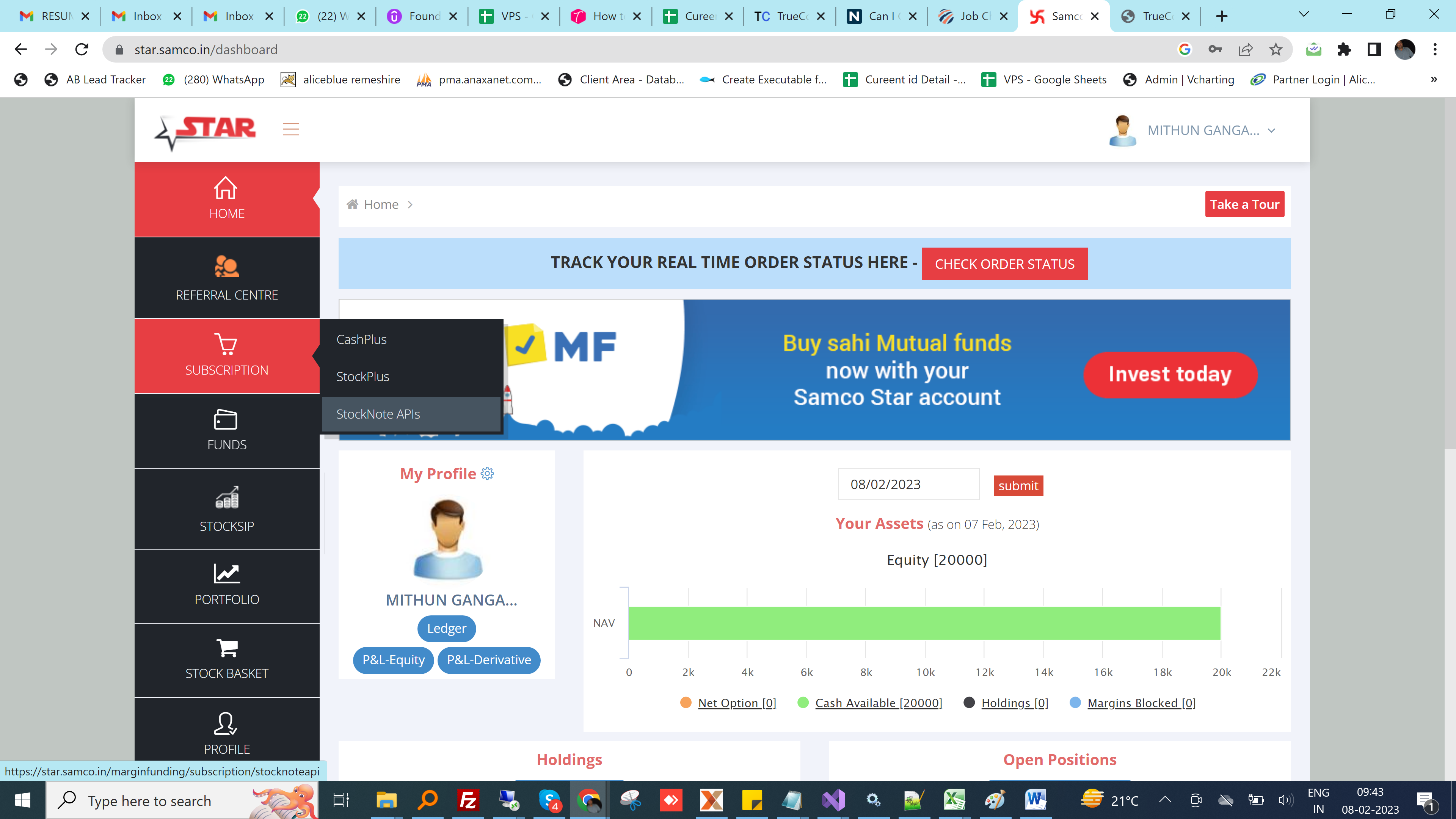Open Word from the taskbar
Screen dimensions: 1456x819
pos(1036,800)
